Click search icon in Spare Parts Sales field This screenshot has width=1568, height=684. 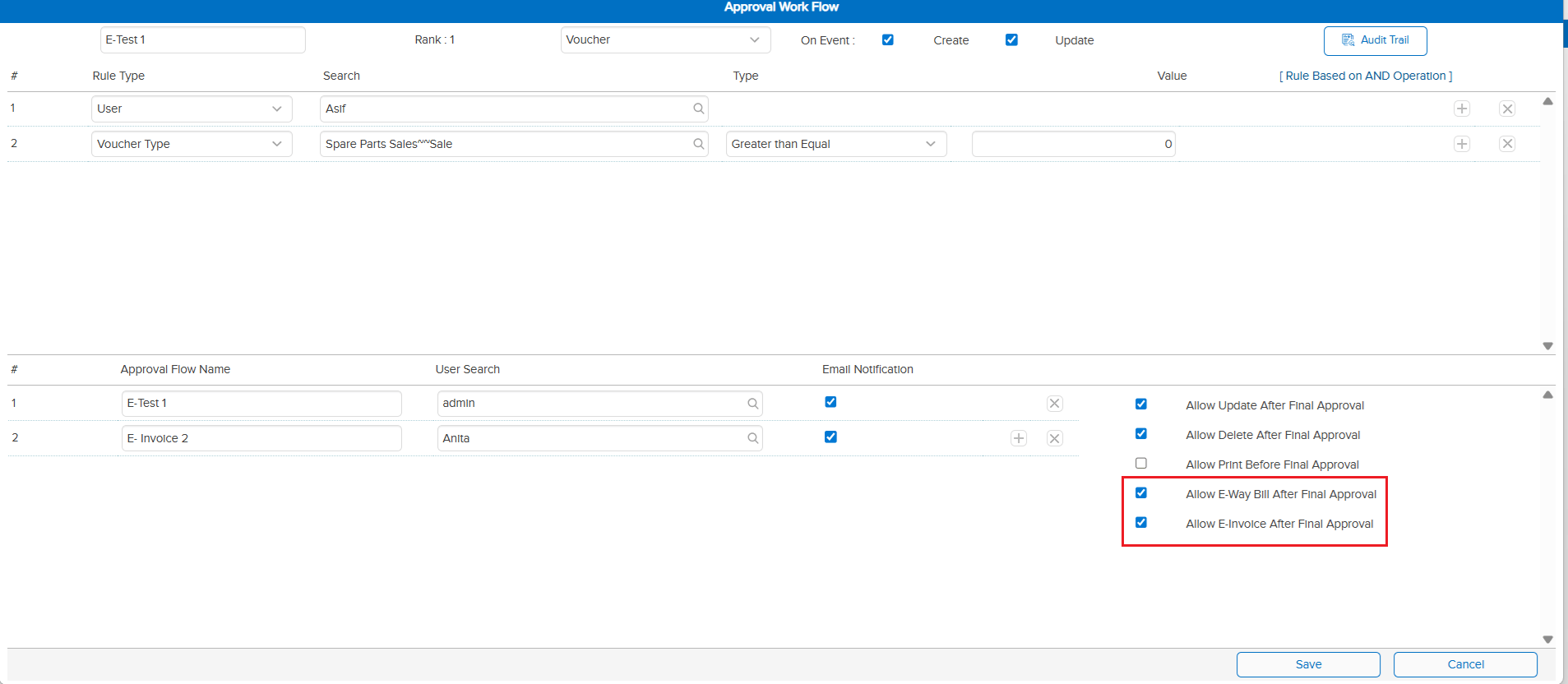pos(698,144)
